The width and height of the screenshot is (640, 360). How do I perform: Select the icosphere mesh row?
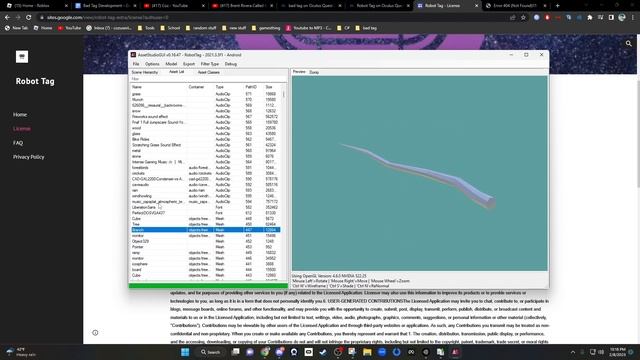tap(206, 264)
